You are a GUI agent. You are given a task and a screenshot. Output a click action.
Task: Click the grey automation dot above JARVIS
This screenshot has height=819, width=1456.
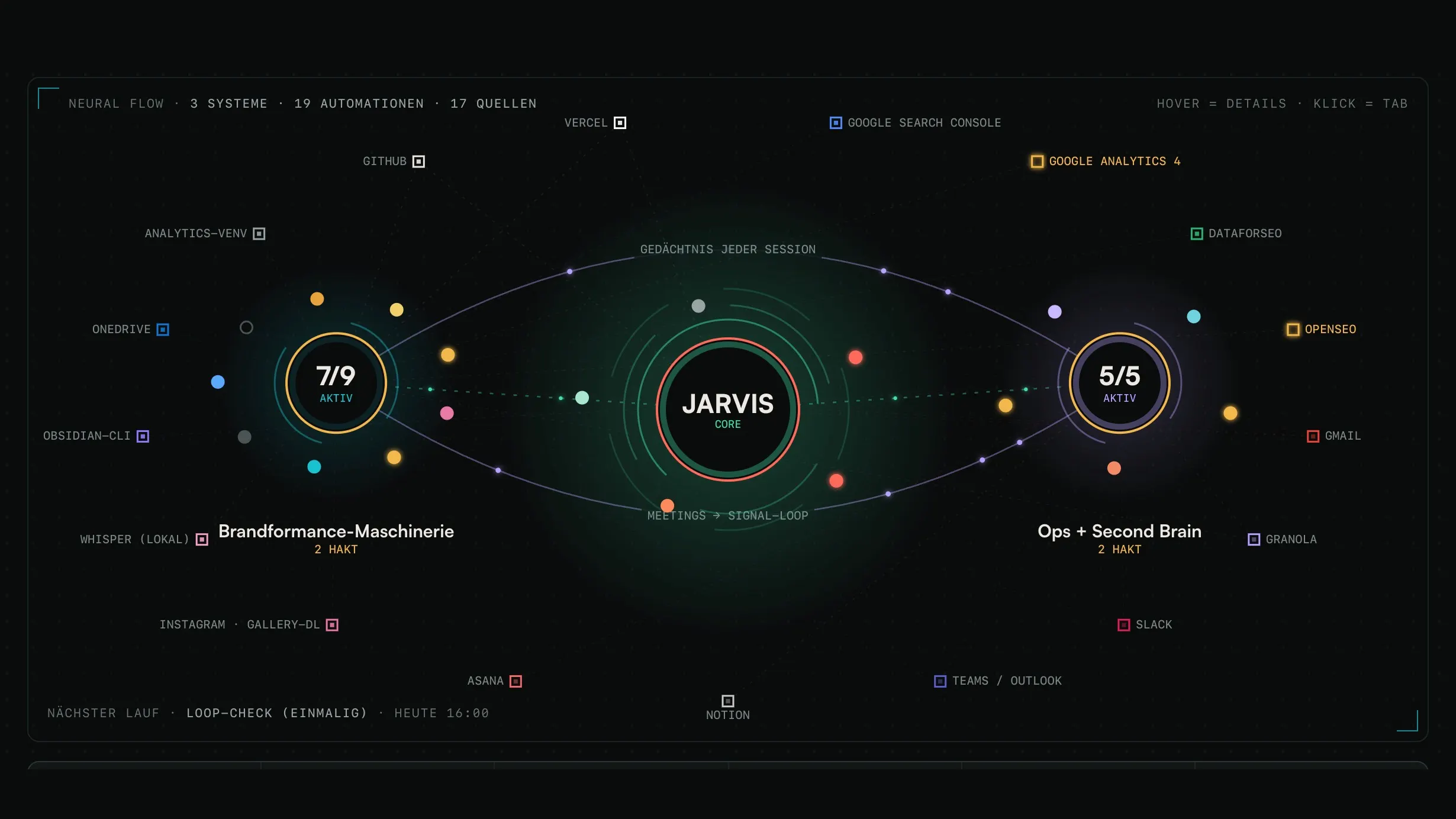click(698, 306)
